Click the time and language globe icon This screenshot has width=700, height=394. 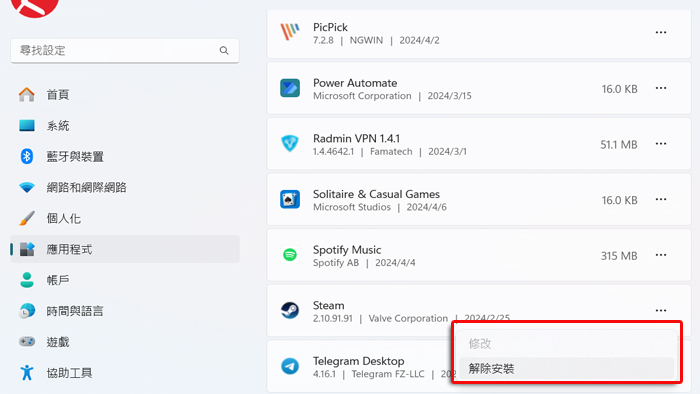[x=27, y=311]
